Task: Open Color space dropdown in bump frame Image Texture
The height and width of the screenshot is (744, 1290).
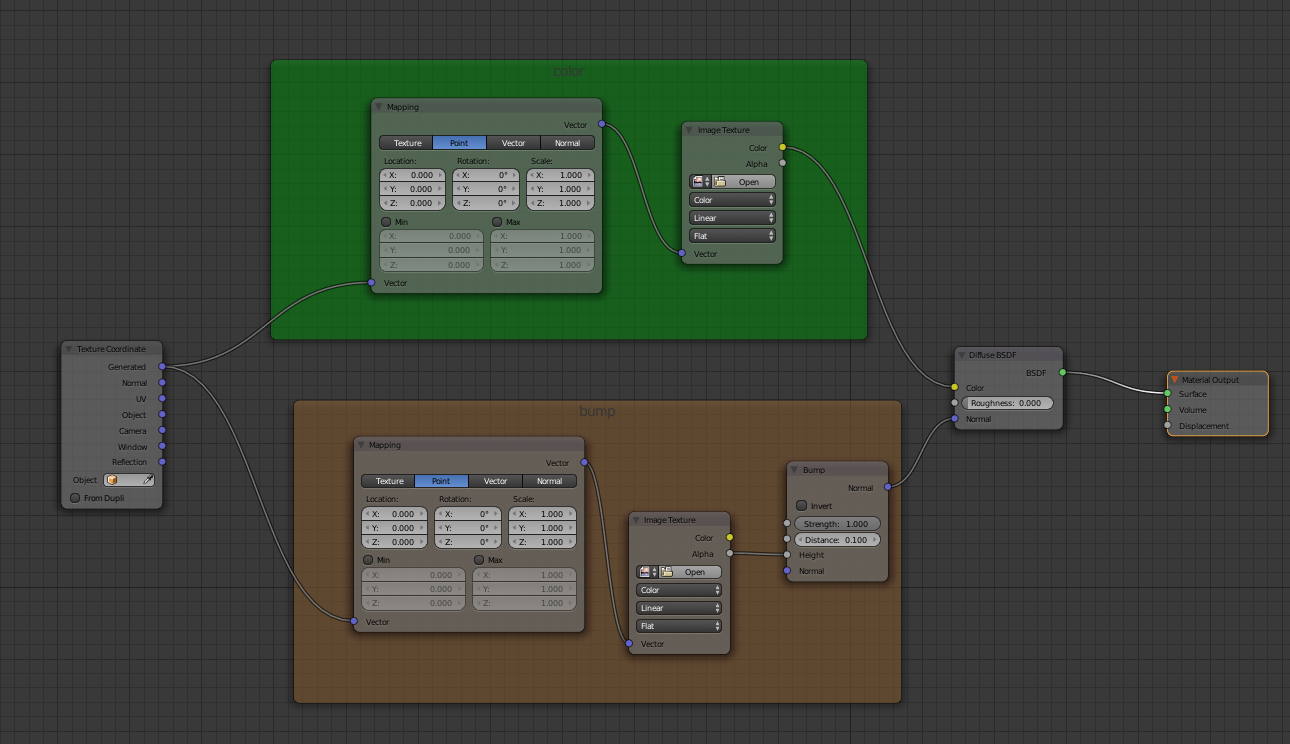Action: [x=679, y=590]
